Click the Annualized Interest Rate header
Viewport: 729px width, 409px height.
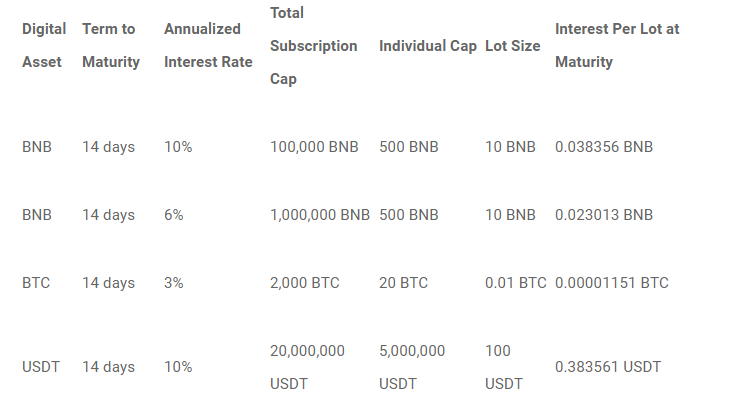pos(207,46)
